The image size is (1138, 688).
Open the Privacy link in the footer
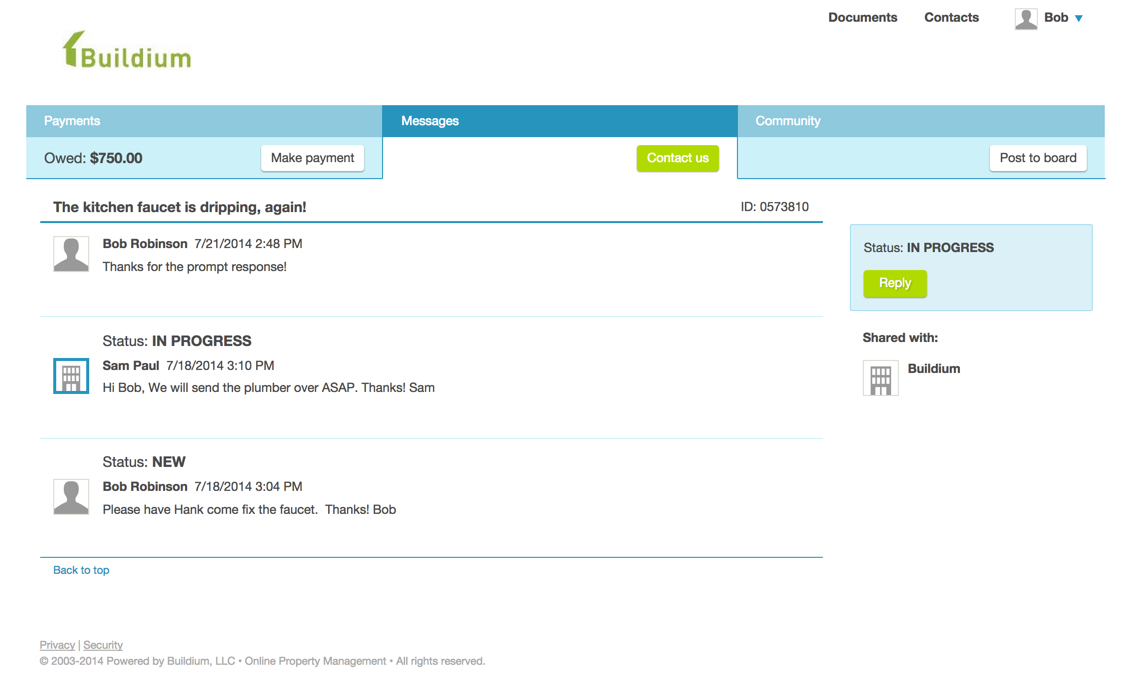point(57,644)
